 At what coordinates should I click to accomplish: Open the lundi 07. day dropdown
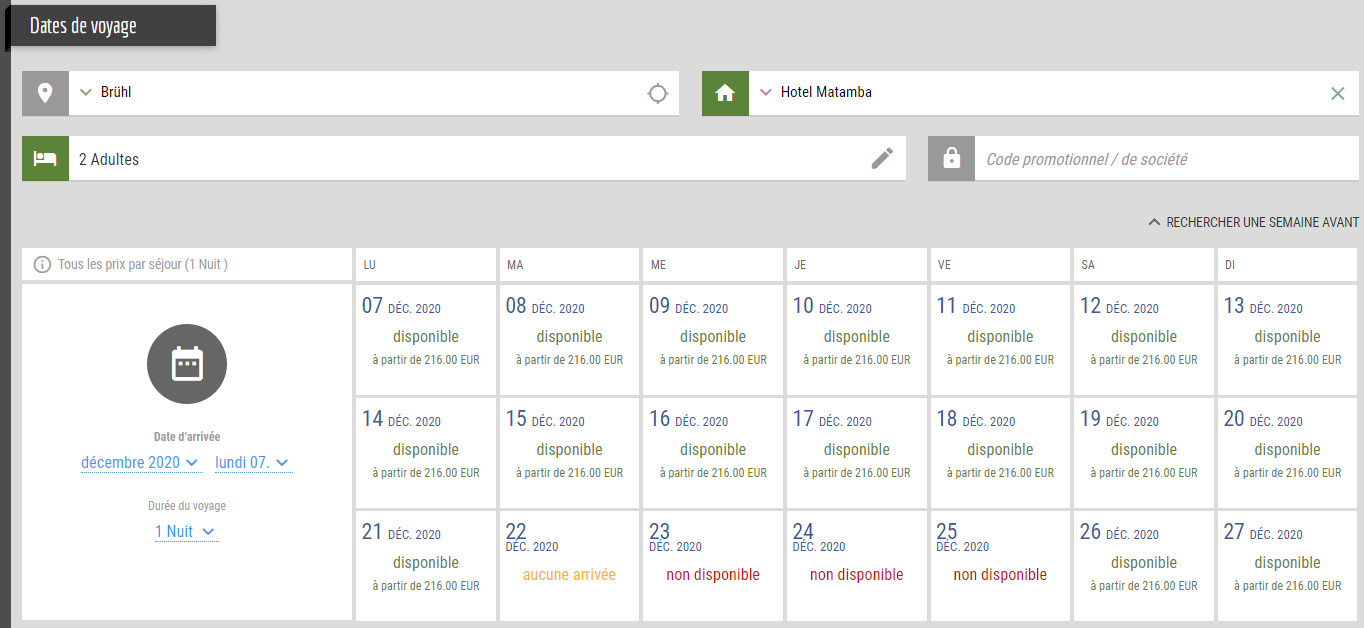[x=253, y=462]
